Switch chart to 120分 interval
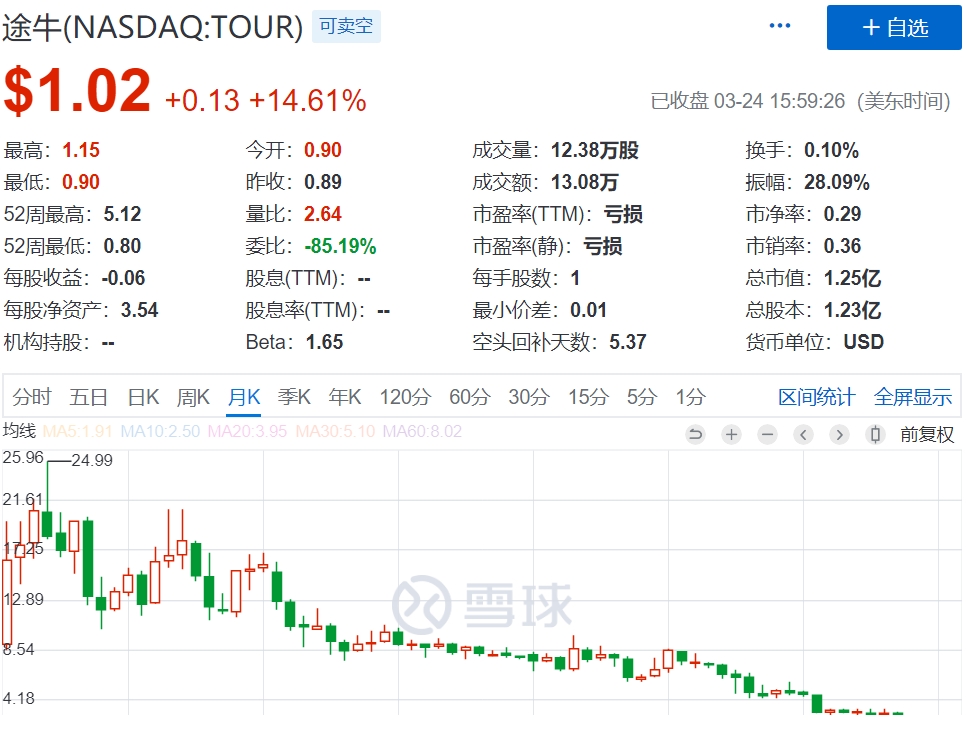This screenshot has height=755, width=966. [x=405, y=397]
